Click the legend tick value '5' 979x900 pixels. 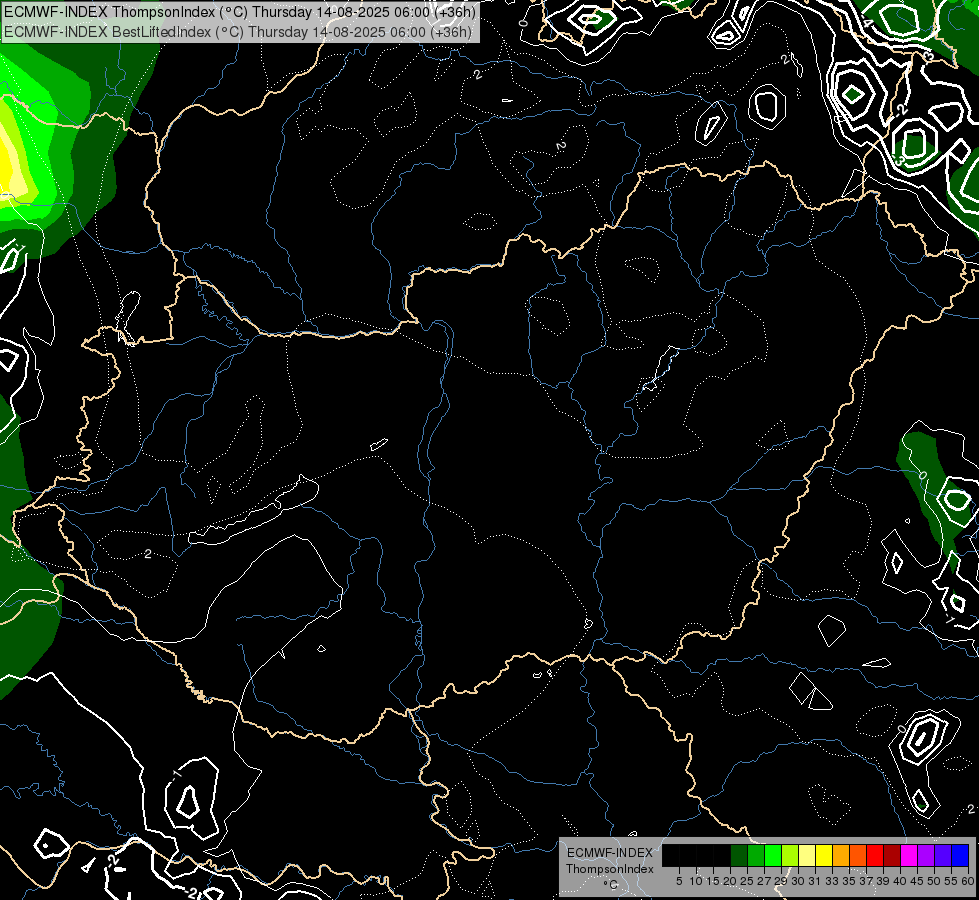click(679, 881)
